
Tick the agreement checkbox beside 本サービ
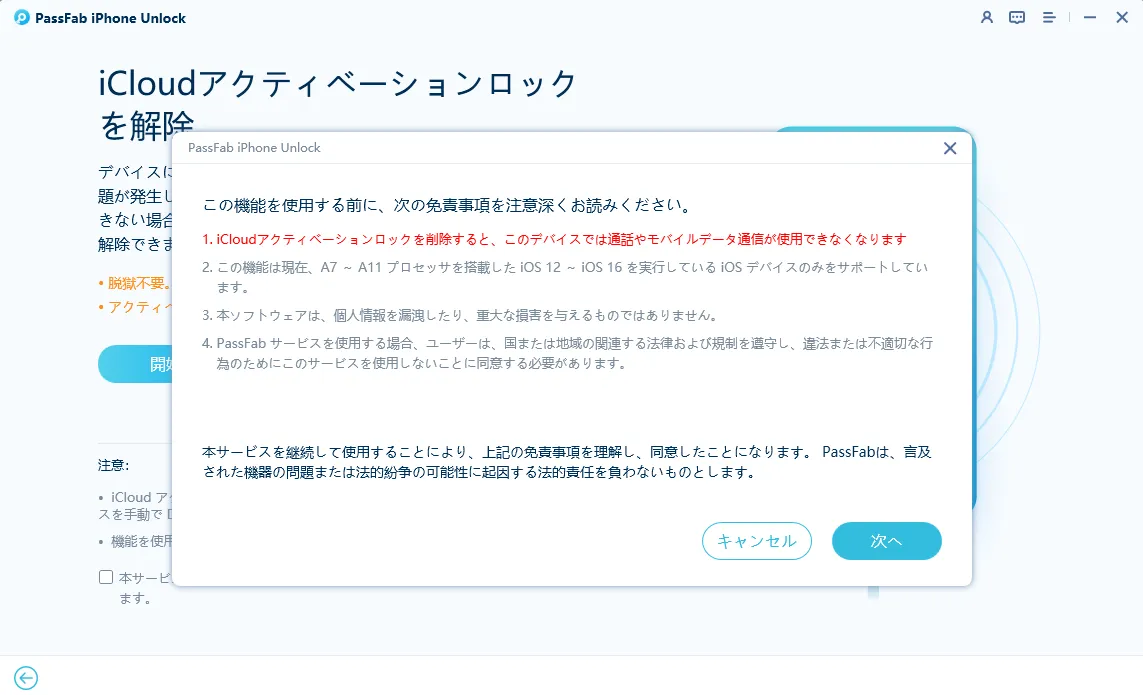pyautogui.click(x=106, y=578)
